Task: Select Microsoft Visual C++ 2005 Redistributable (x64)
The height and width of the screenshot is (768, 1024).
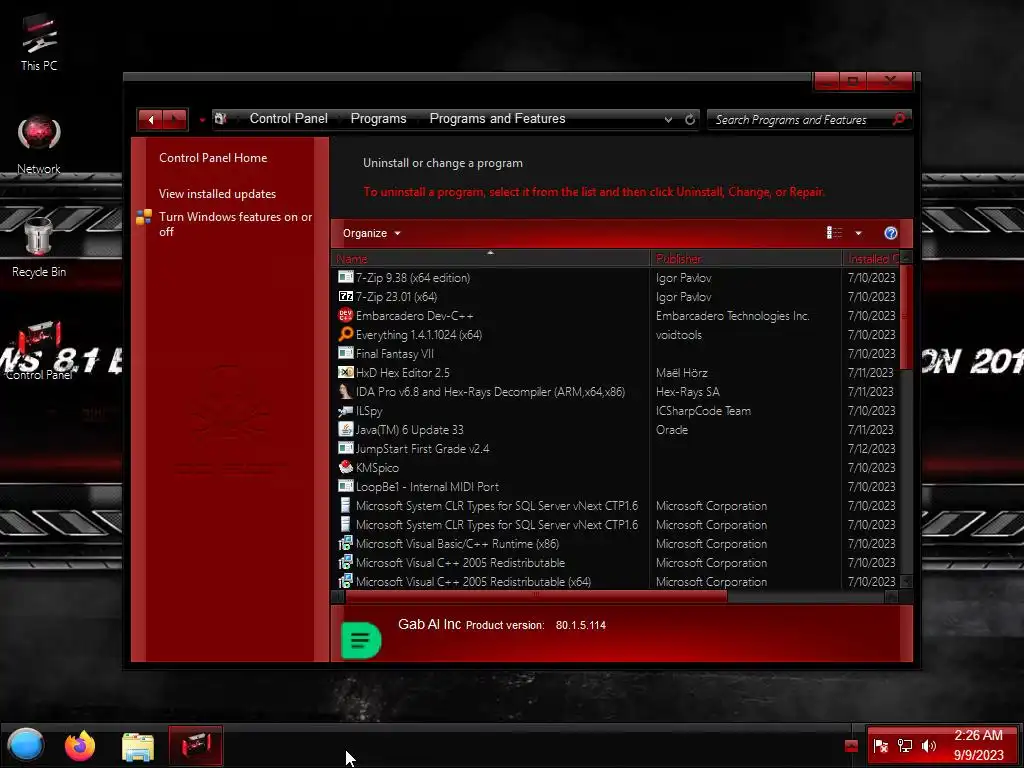Action: pyautogui.click(x=473, y=582)
